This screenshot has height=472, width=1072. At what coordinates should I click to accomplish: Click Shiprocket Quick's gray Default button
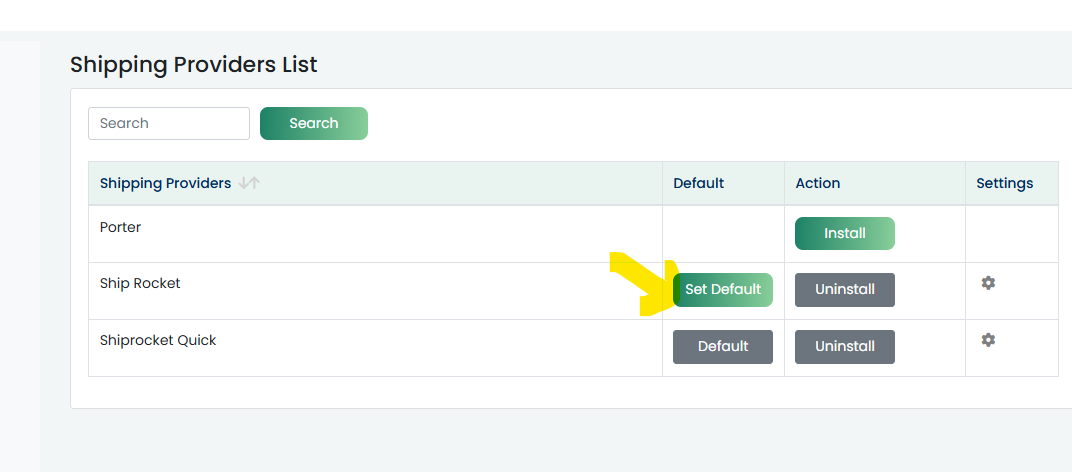(x=723, y=347)
